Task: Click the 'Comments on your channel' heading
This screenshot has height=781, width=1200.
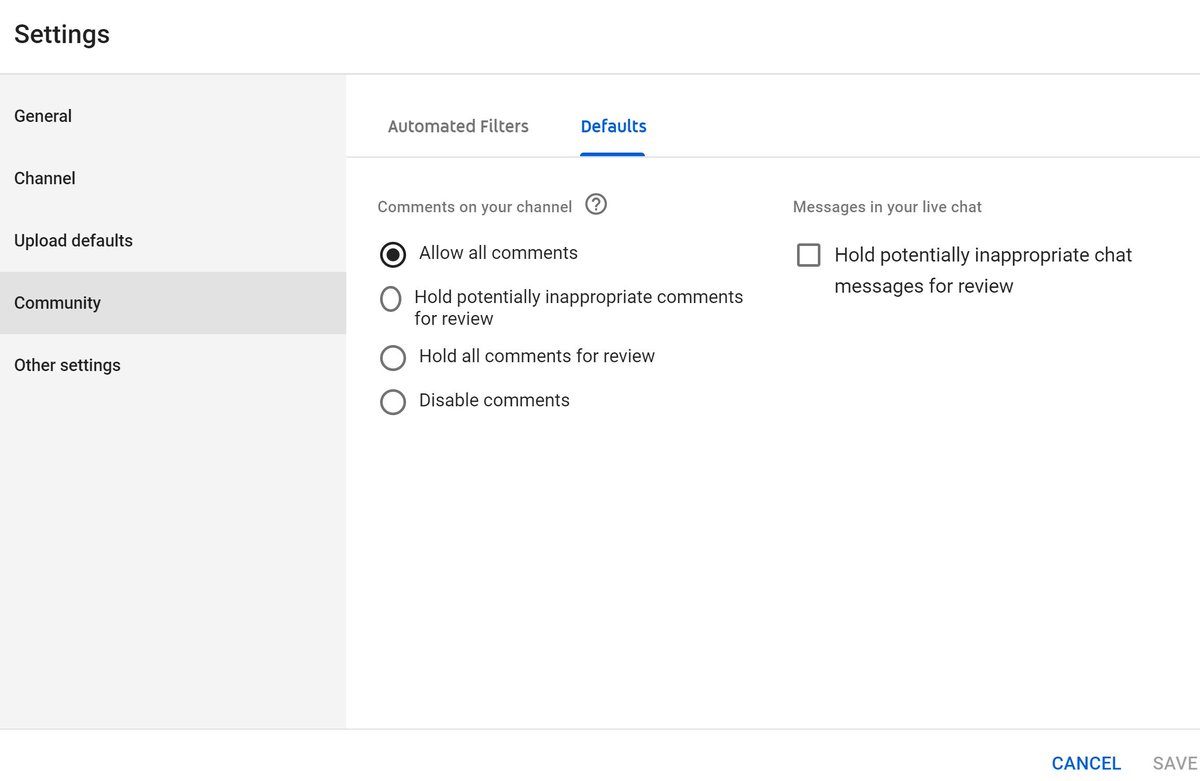Action: [475, 207]
